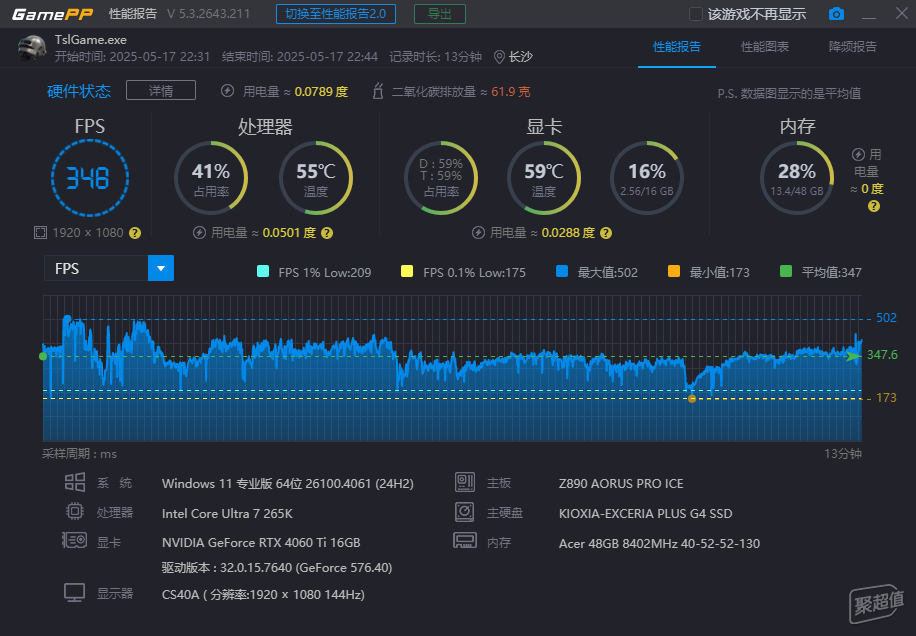This screenshot has height=636, width=916.
Task: Click the green average start marker on chart
Action: click(x=43, y=356)
